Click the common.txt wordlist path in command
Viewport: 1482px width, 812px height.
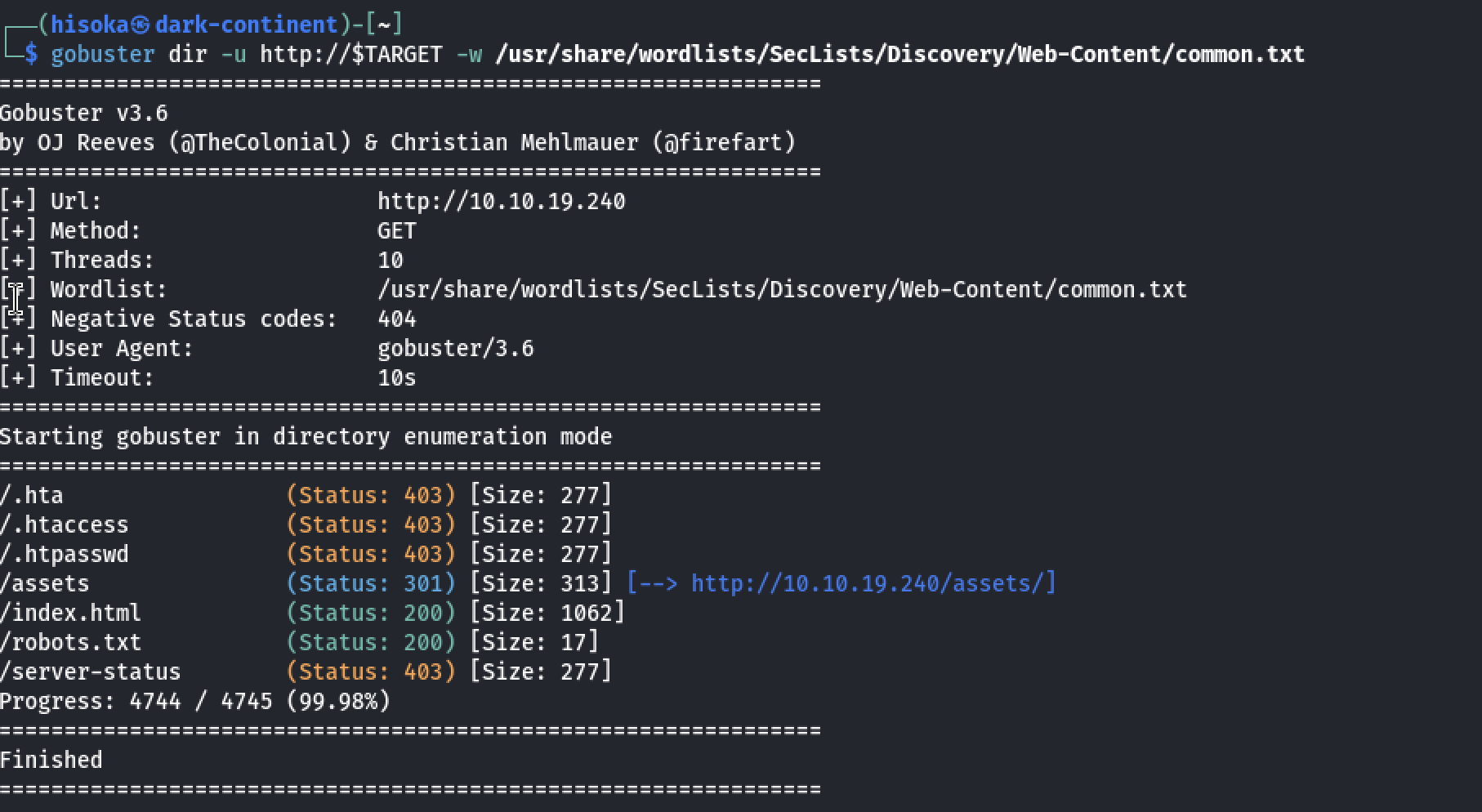pyautogui.click(x=899, y=55)
